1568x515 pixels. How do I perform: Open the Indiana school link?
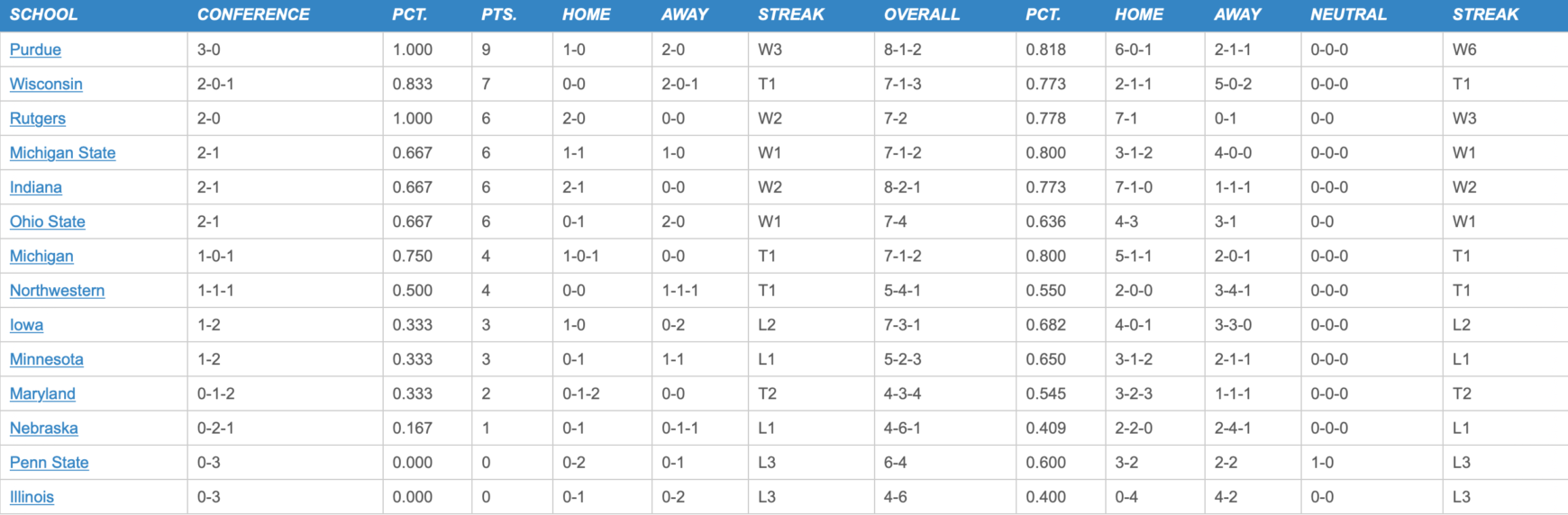coord(36,187)
